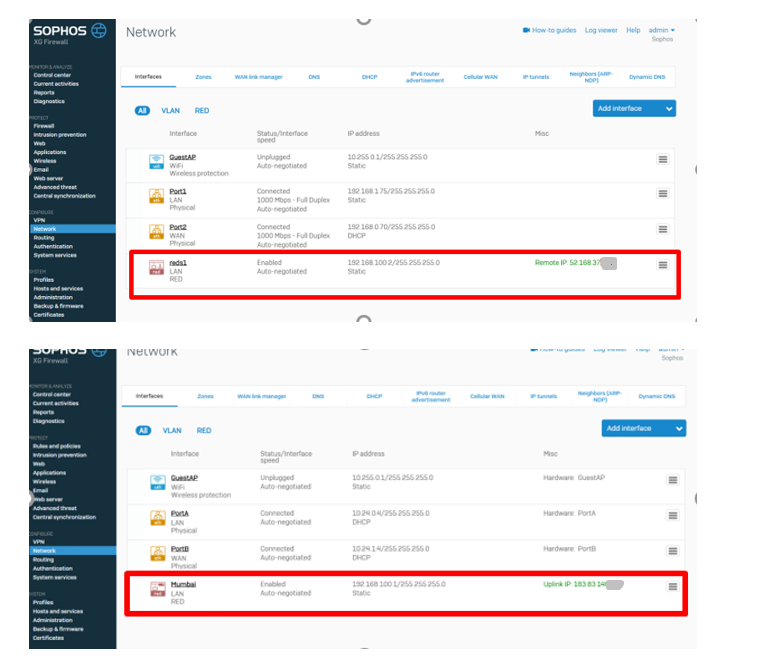The height and width of the screenshot is (664, 768).
Task: Click the PortB WAN interface icon
Action: click(158, 553)
